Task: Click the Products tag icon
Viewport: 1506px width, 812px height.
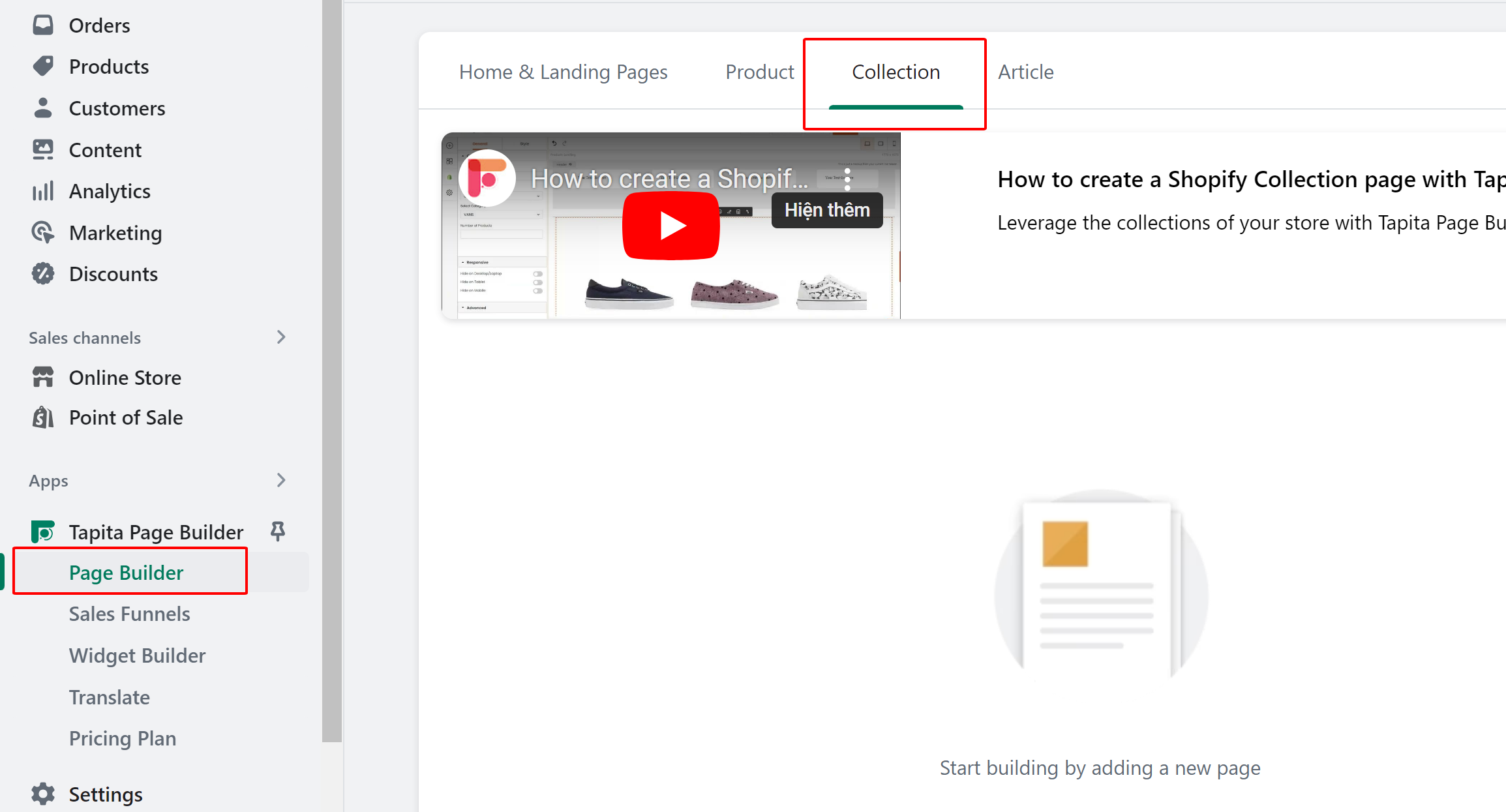Action: tap(43, 66)
